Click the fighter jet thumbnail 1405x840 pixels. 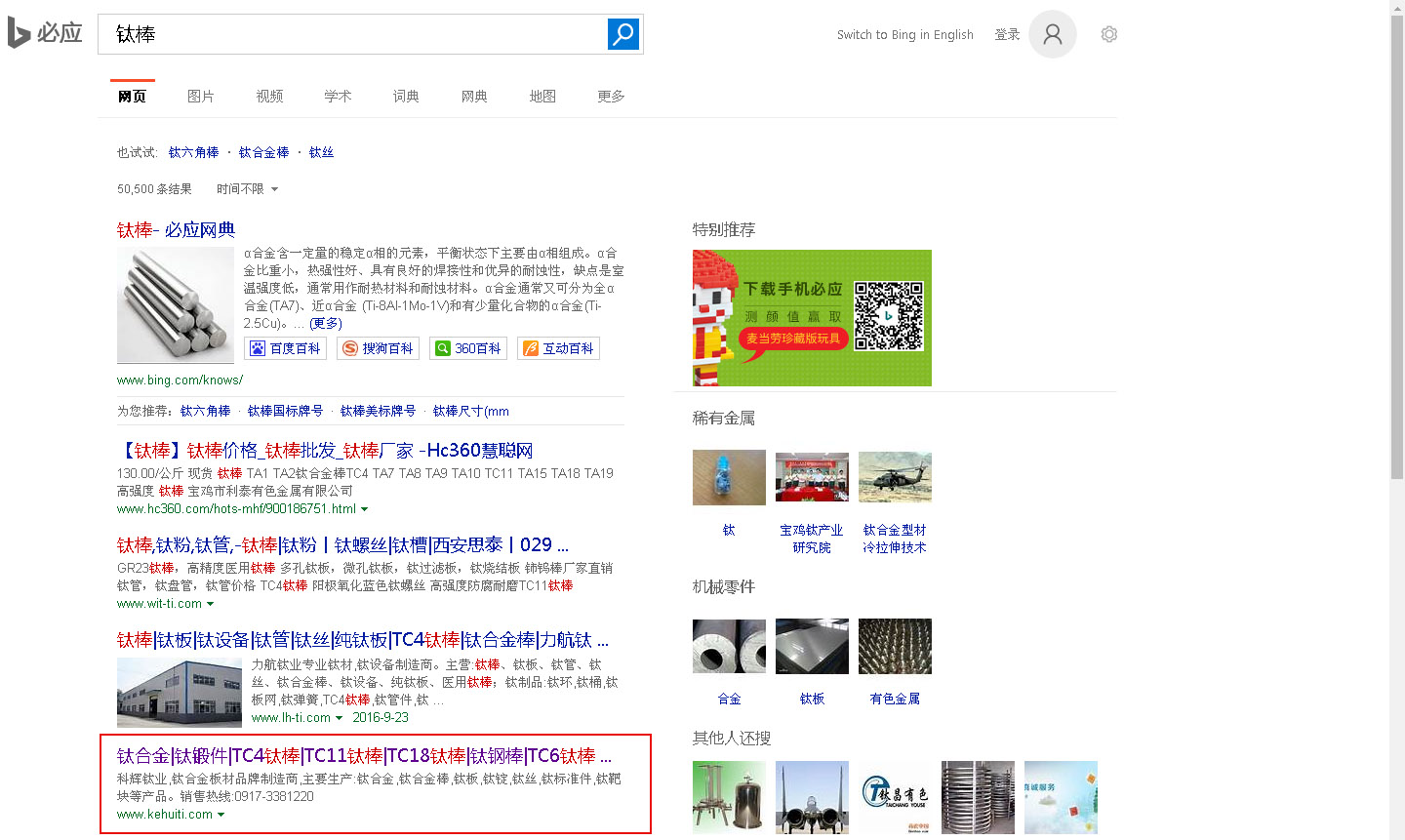812,797
